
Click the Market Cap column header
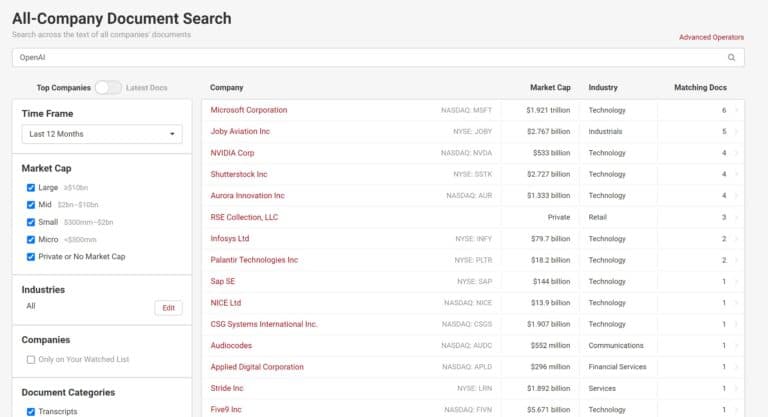click(x=550, y=88)
